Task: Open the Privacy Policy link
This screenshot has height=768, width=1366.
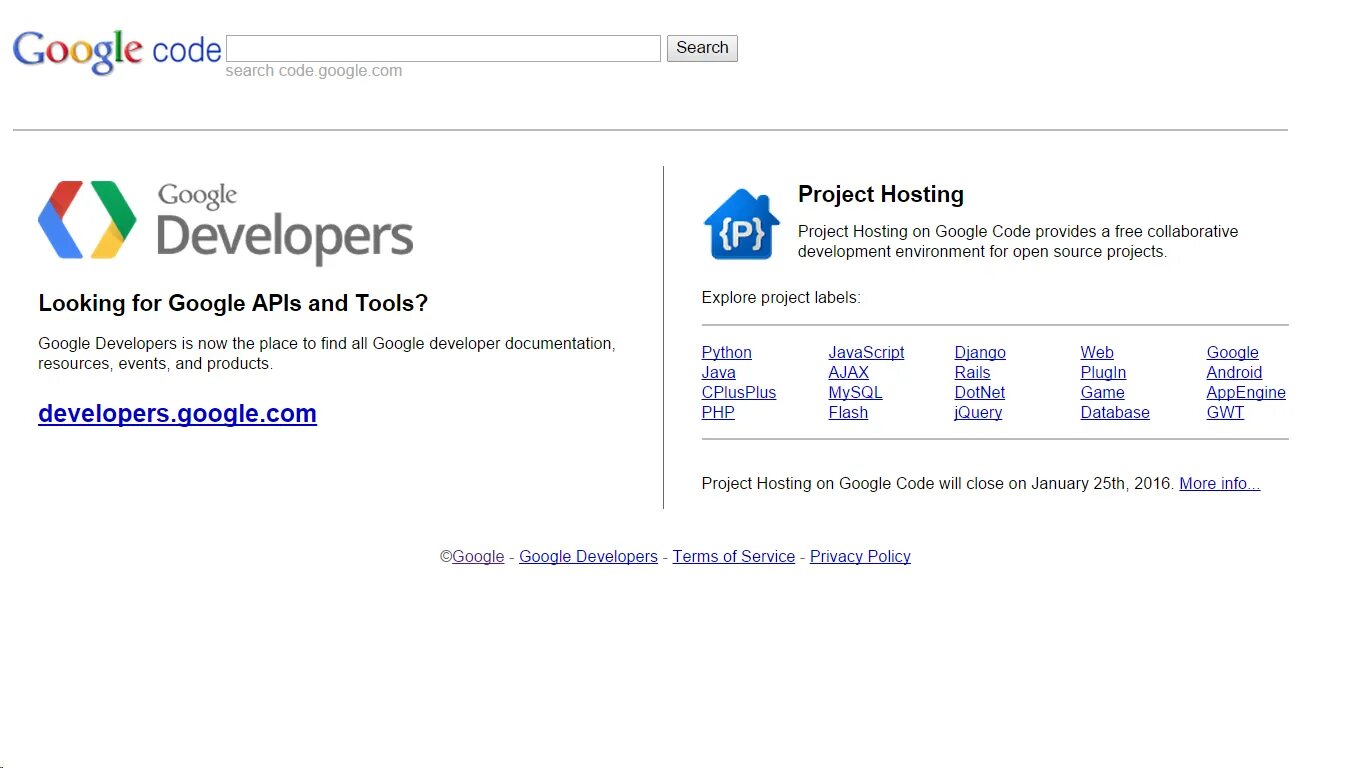Action: 860,556
